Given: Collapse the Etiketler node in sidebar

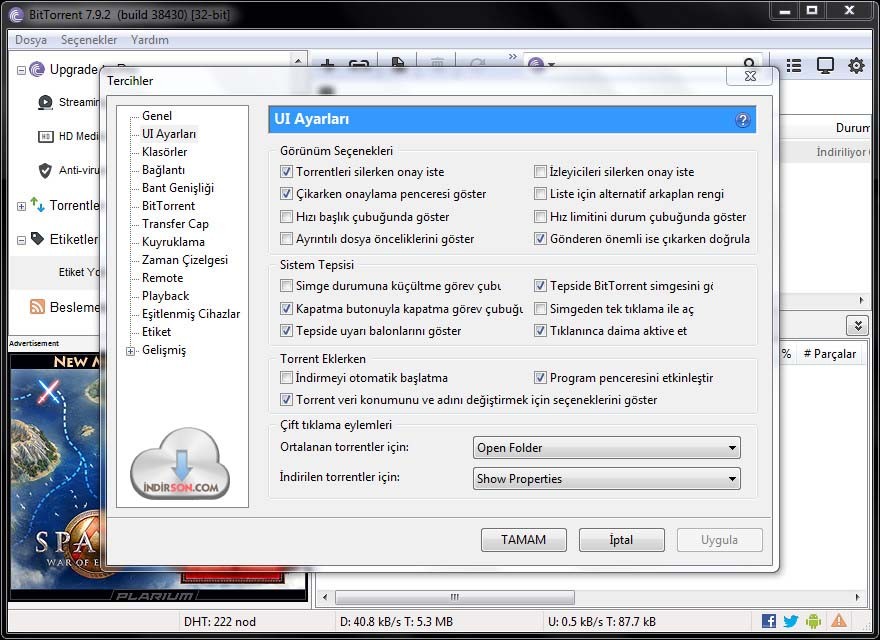Looking at the screenshot, I should 21,240.
